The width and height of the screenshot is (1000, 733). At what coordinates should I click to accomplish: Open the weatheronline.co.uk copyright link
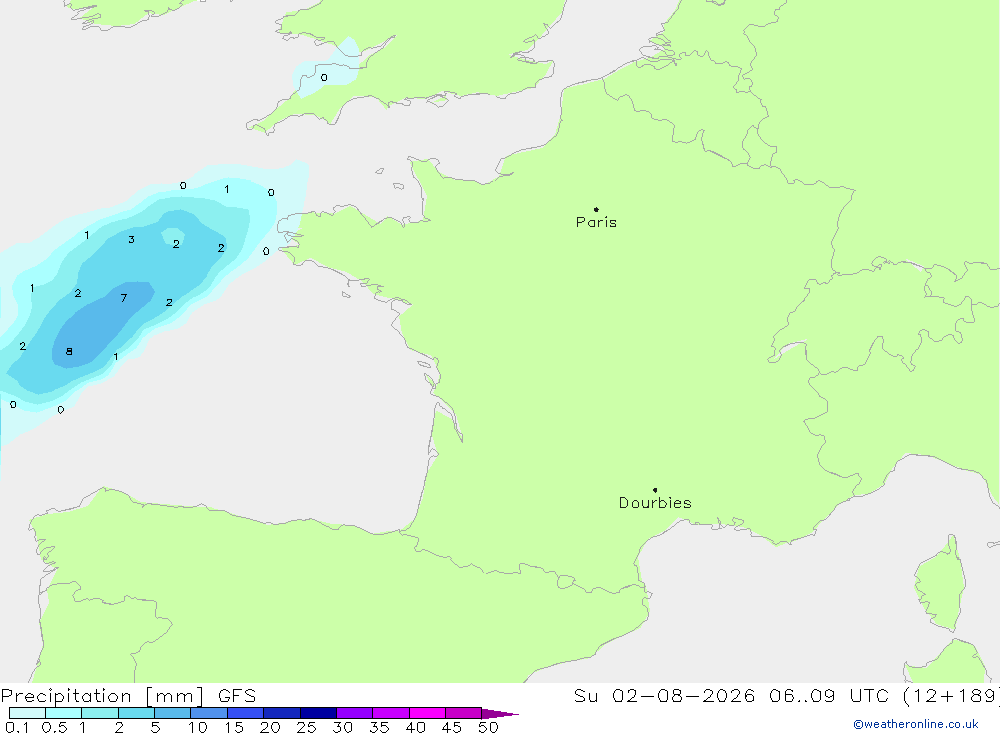(915, 724)
